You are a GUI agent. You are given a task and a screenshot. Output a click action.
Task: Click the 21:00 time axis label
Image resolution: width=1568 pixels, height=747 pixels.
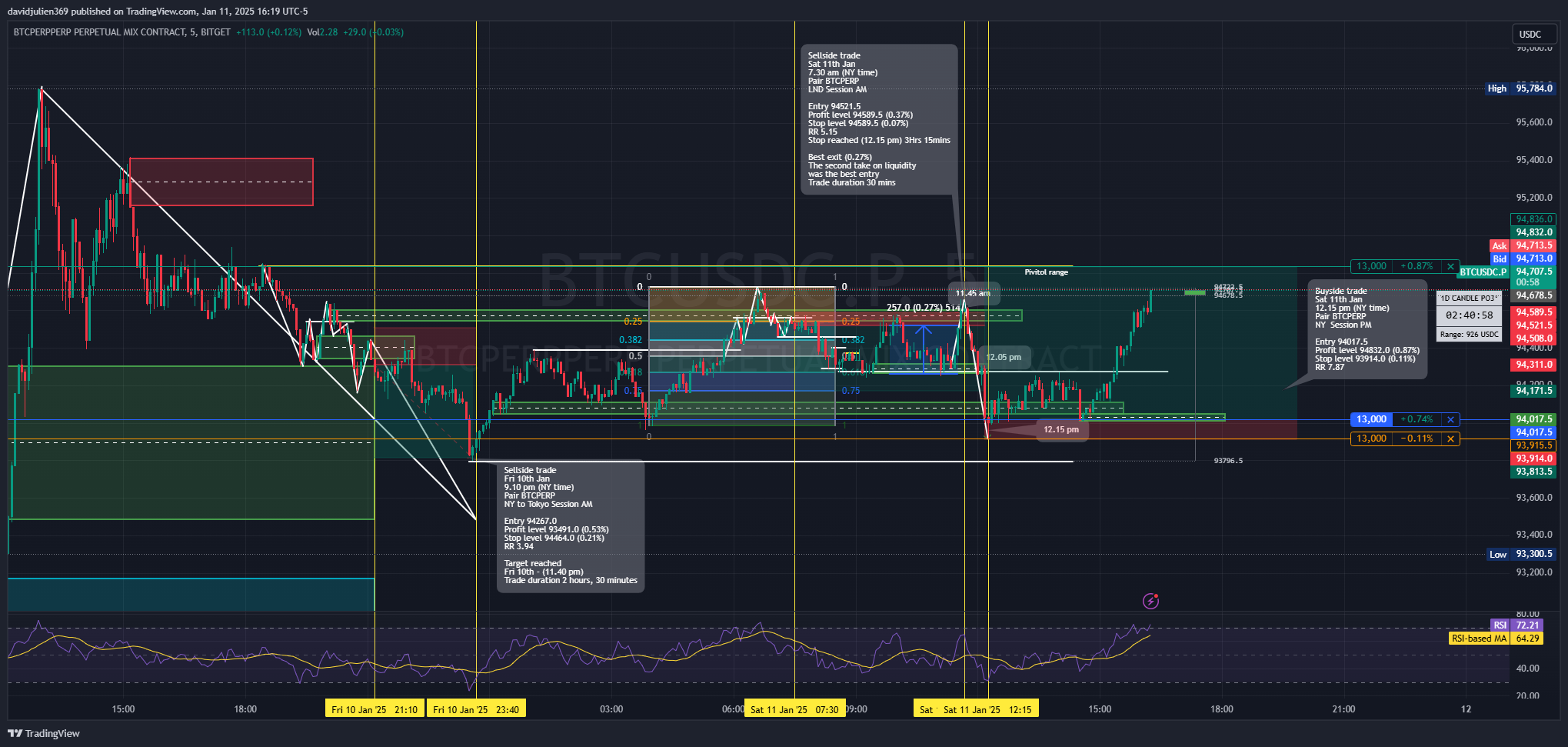click(x=1343, y=709)
